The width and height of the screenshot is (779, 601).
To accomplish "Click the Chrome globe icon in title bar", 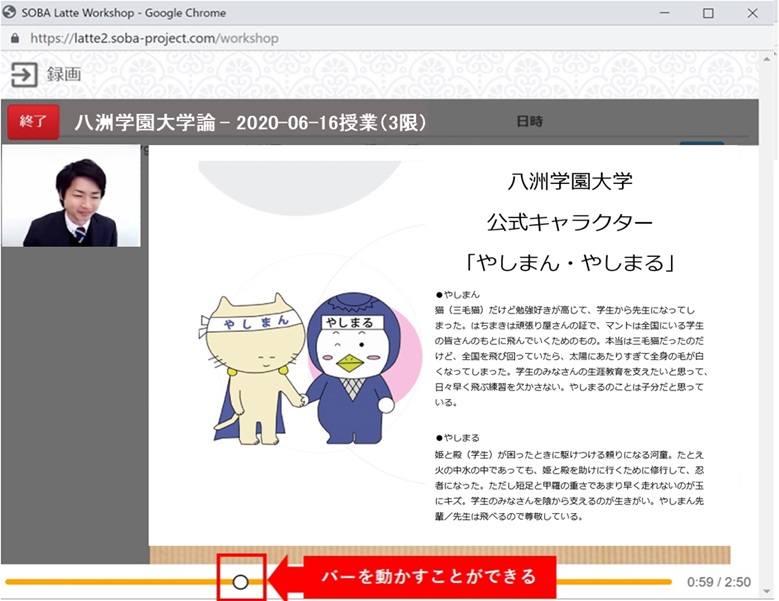I will click(9, 12).
